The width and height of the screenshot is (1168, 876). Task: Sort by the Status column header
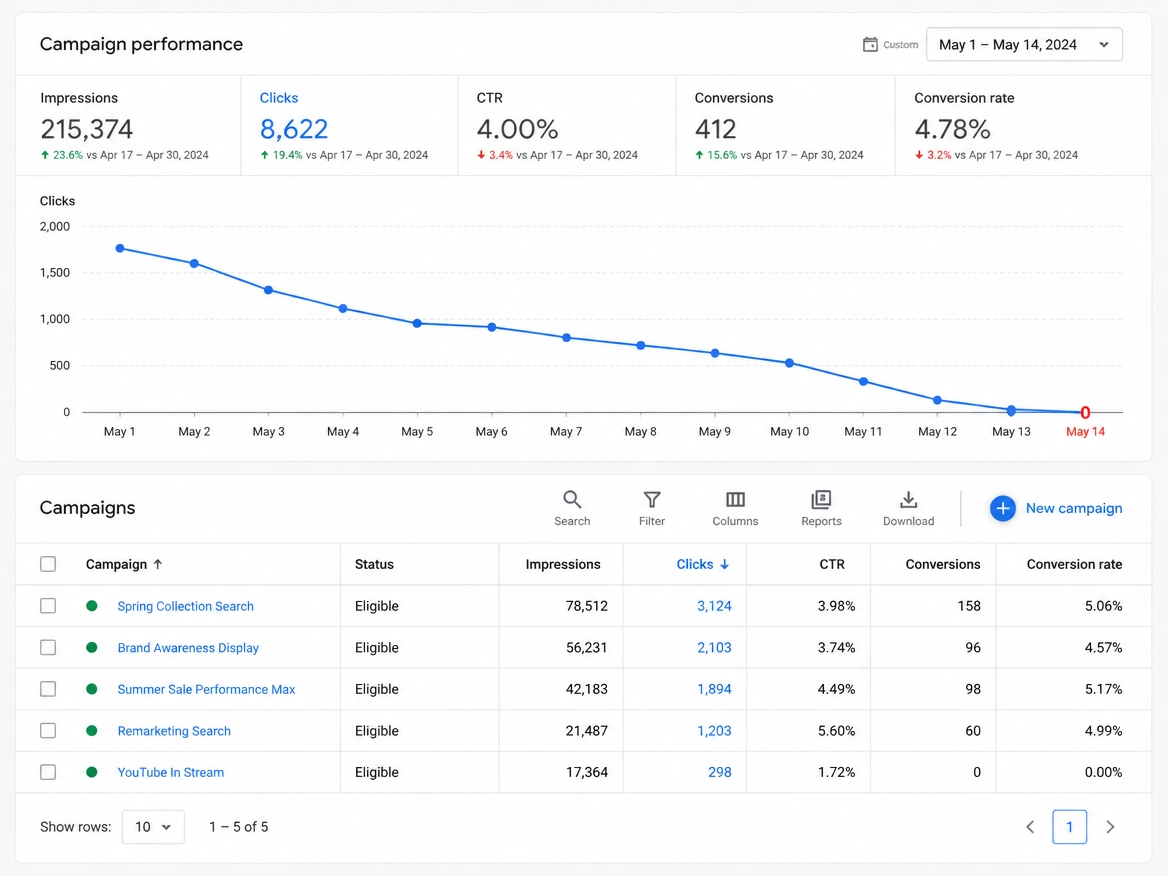(374, 564)
